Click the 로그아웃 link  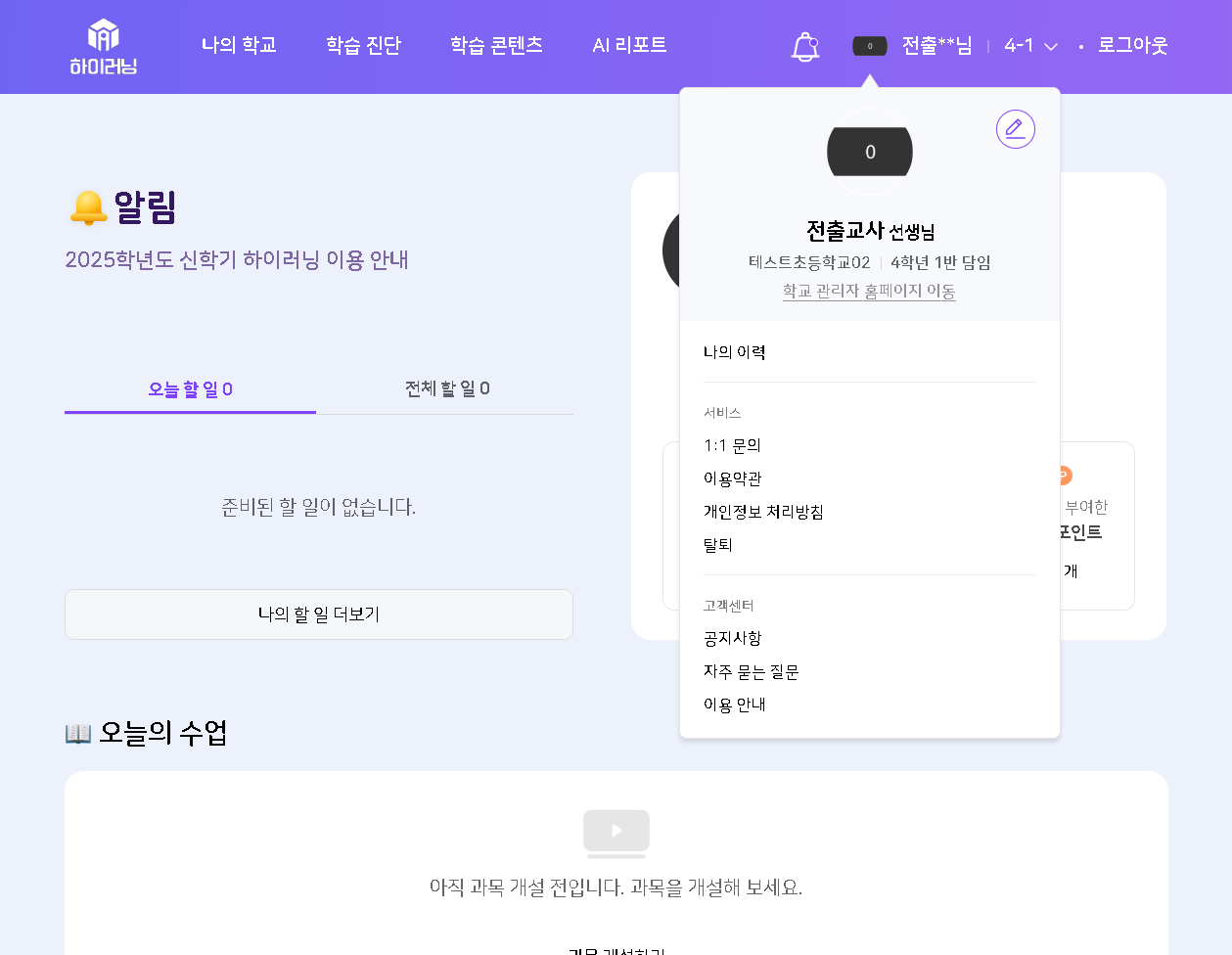coord(1132,46)
